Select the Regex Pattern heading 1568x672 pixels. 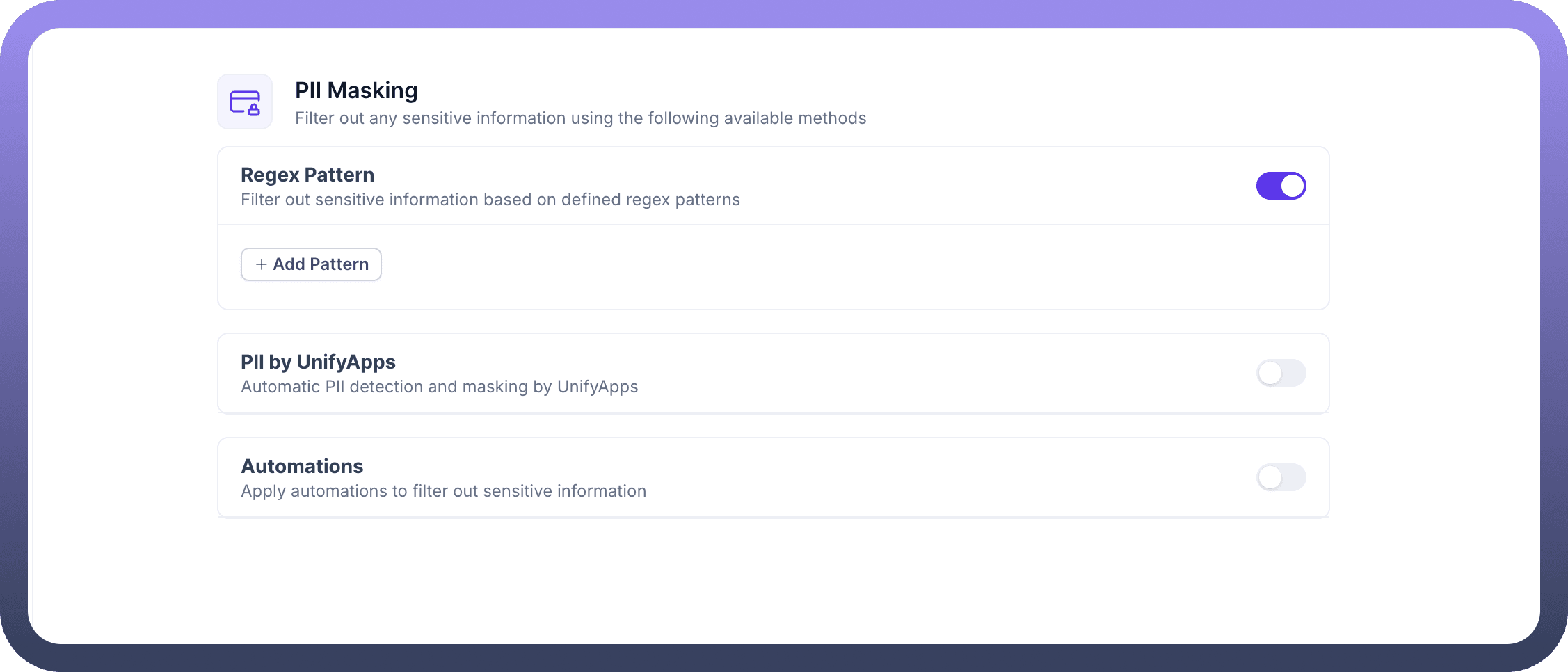click(x=307, y=175)
